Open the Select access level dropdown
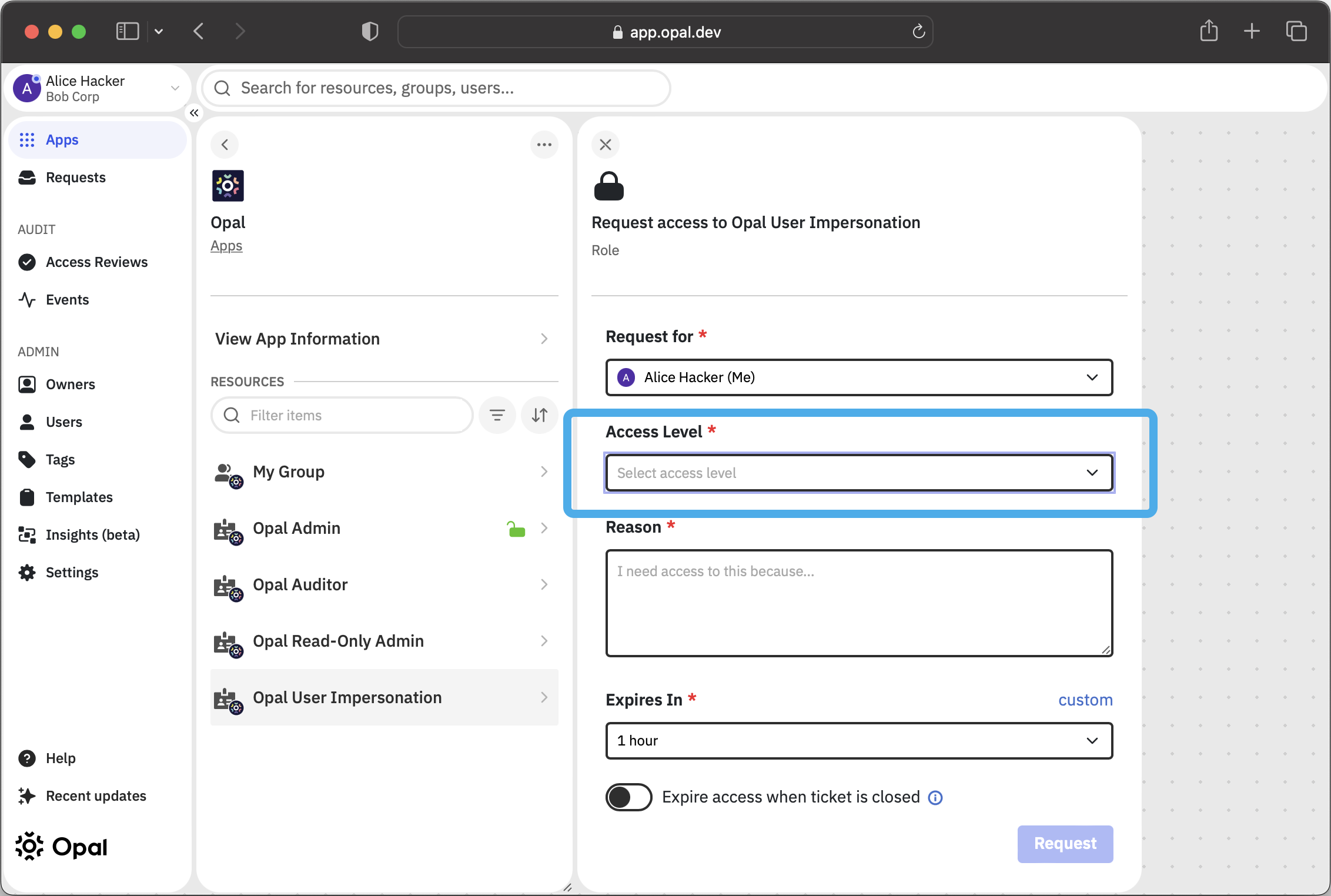Viewport: 1331px width, 896px height. tap(859, 473)
